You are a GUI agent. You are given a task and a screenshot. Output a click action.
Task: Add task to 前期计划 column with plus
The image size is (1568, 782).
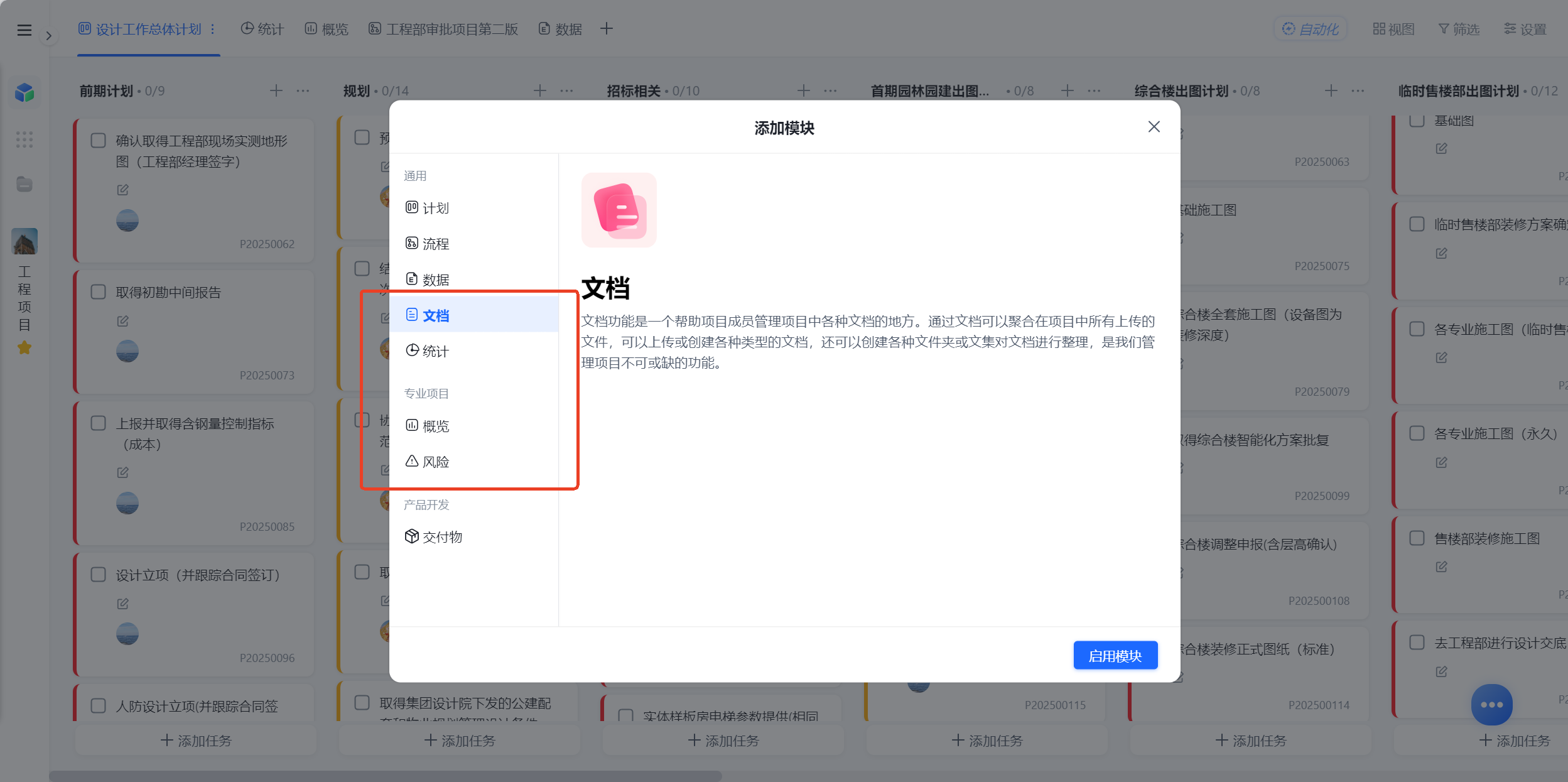click(x=276, y=91)
